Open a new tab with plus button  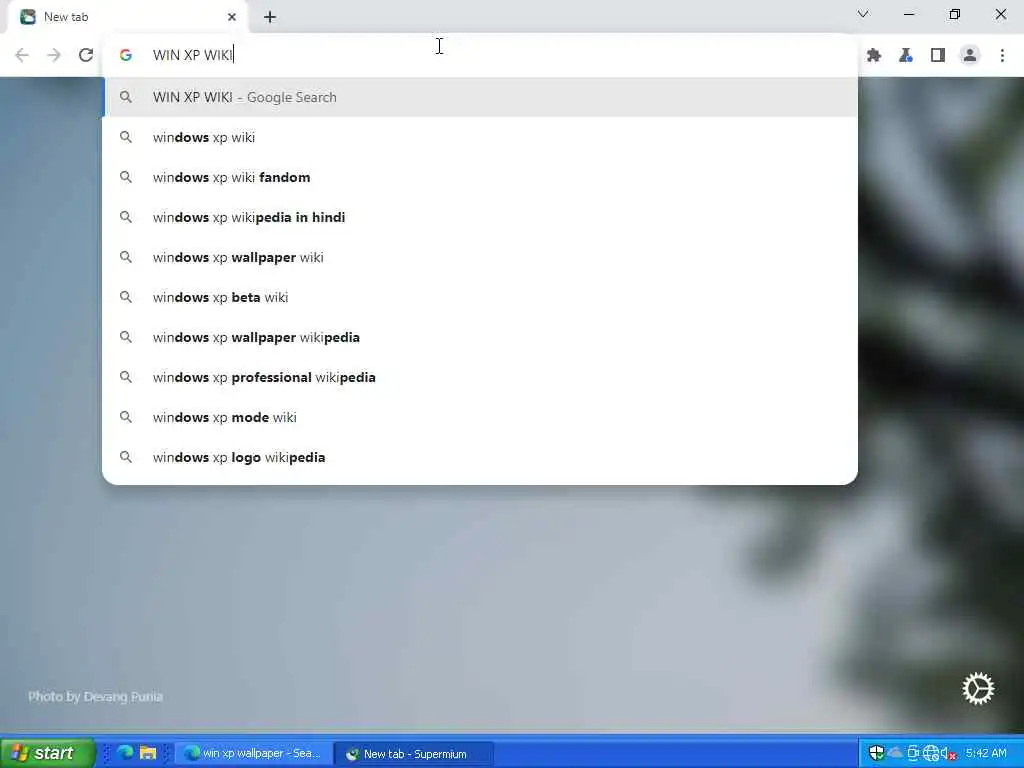(x=270, y=17)
